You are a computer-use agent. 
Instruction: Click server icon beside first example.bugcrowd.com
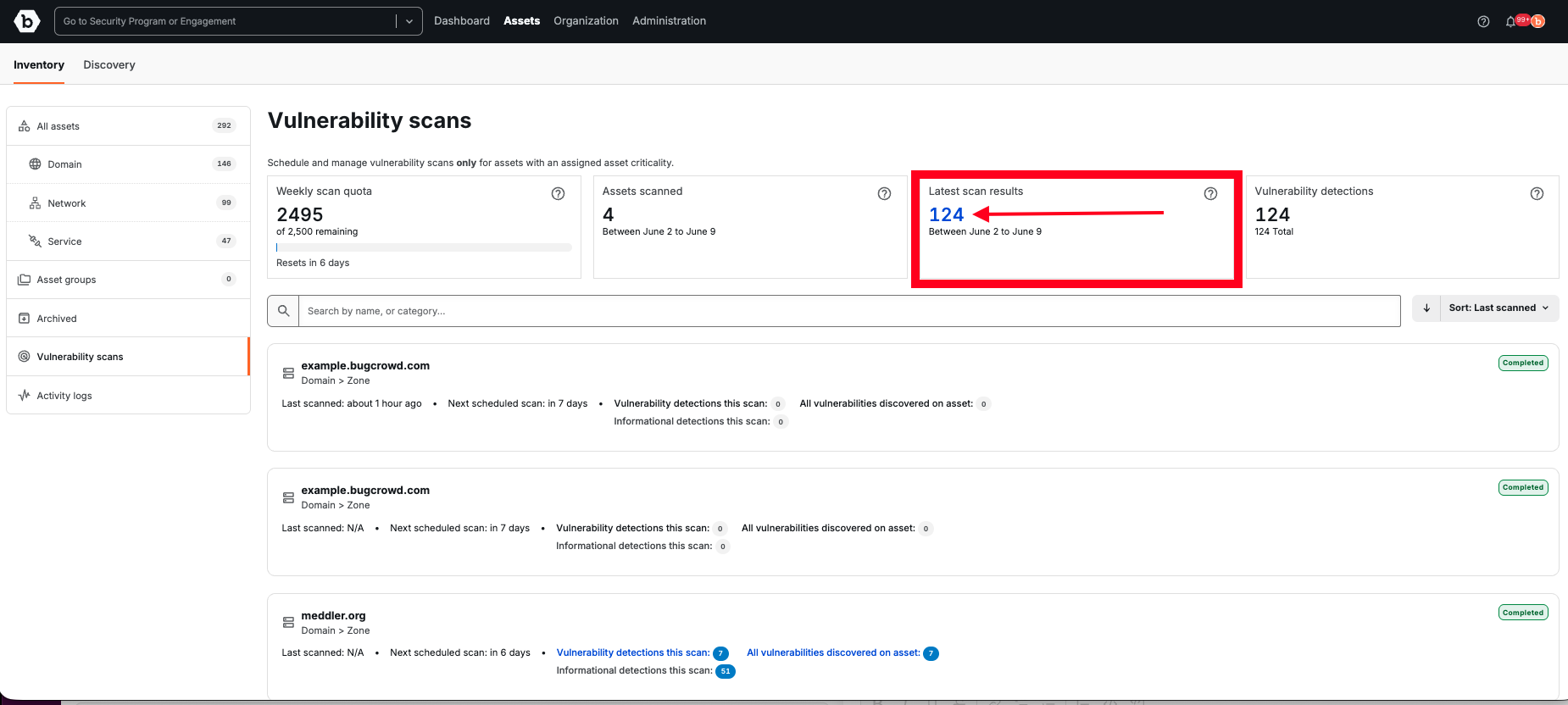click(288, 373)
